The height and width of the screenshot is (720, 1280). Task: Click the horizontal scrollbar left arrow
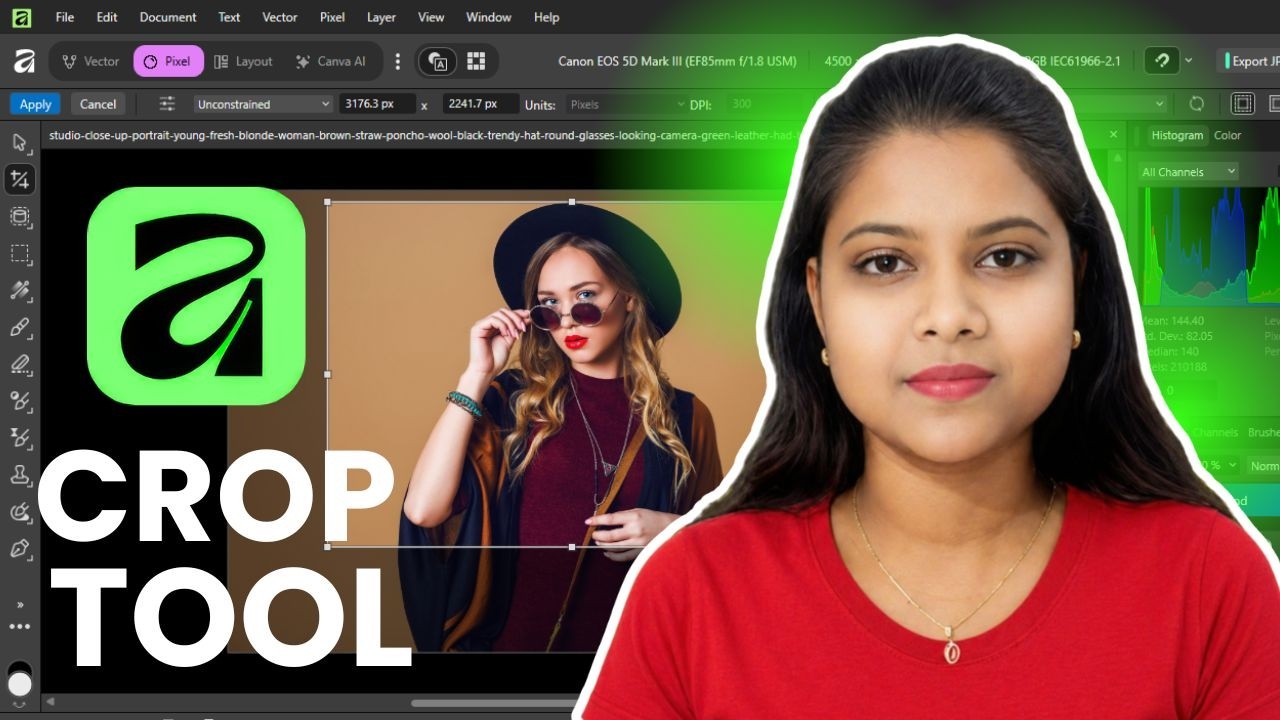pyautogui.click(x=50, y=702)
